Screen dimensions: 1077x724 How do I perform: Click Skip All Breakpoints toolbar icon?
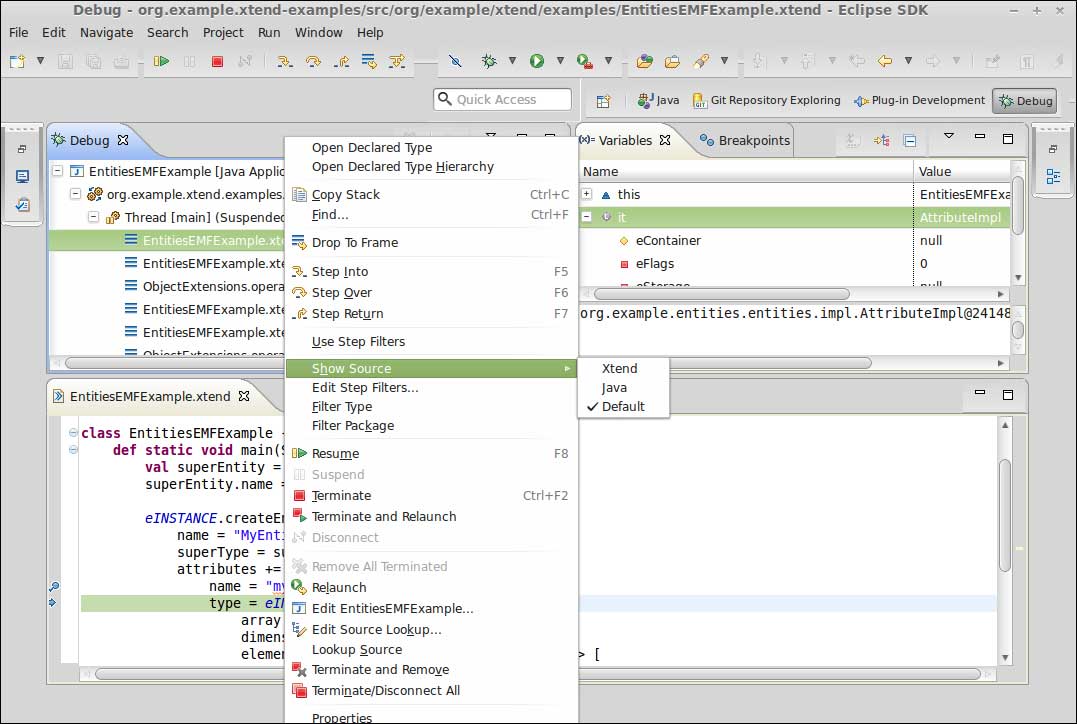coord(455,61)
